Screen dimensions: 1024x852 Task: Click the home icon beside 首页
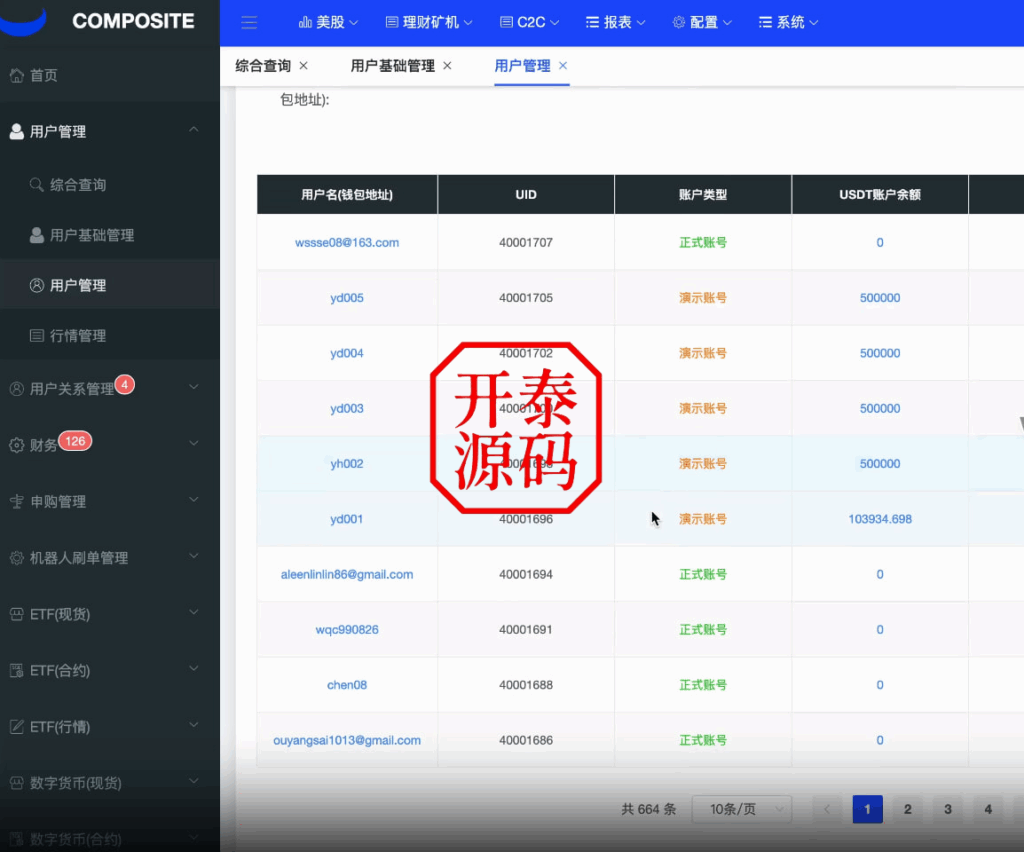pyautogui.click(x=17, y=76)
